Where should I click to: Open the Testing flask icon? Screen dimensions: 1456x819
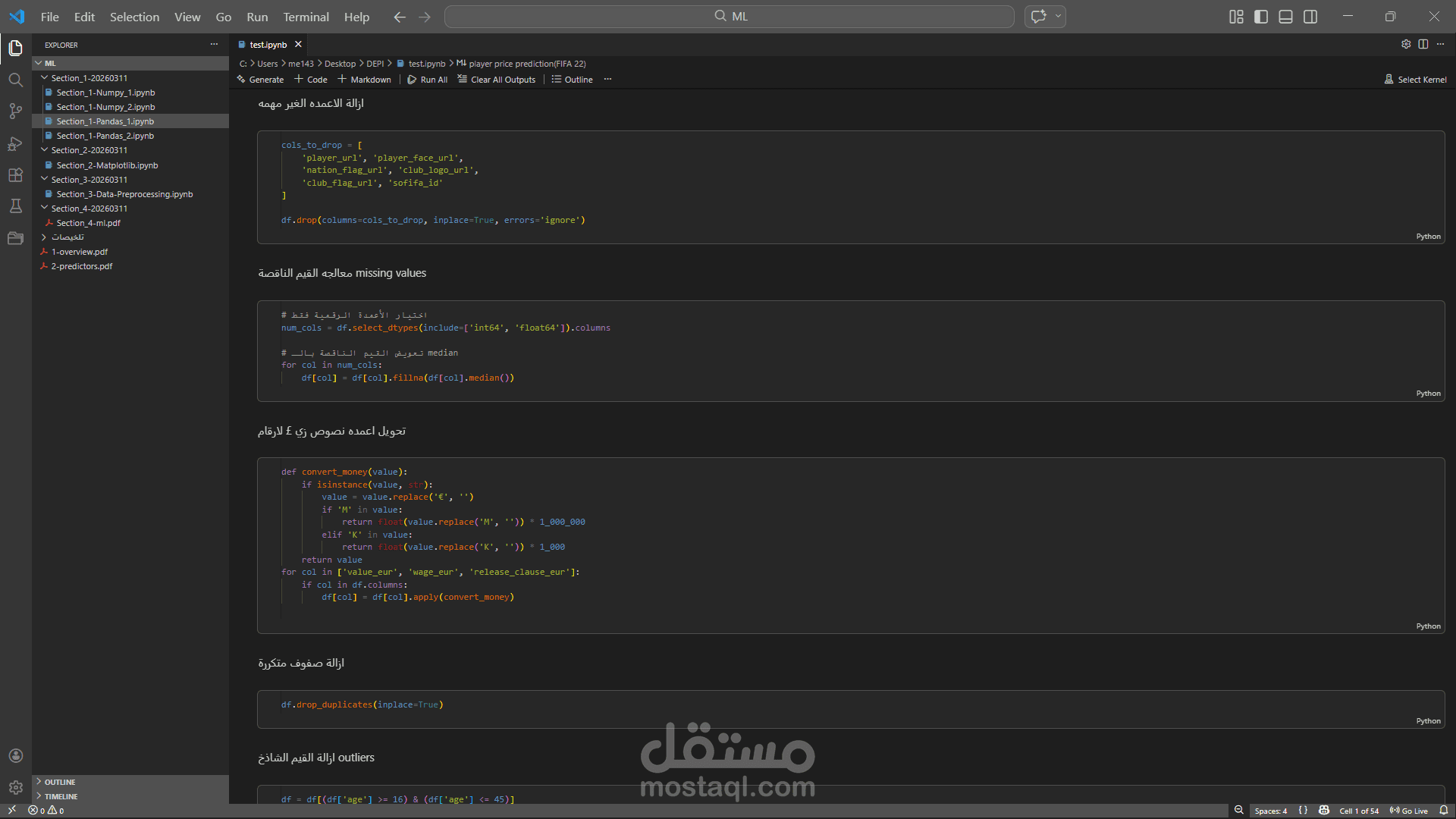point(15,206)
